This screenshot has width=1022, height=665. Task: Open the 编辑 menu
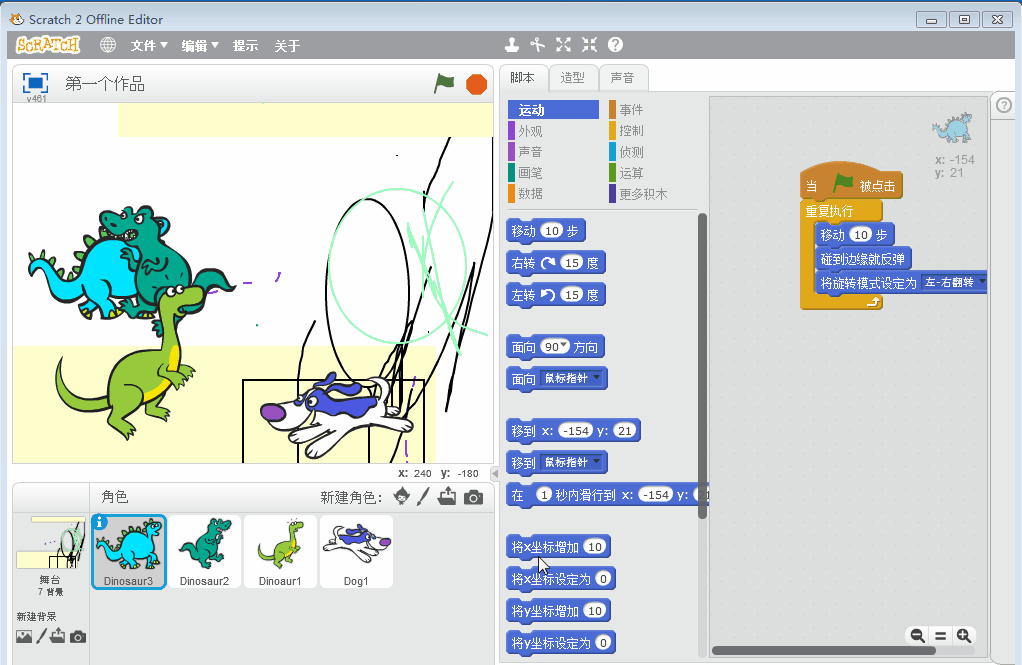pos(199,46)
